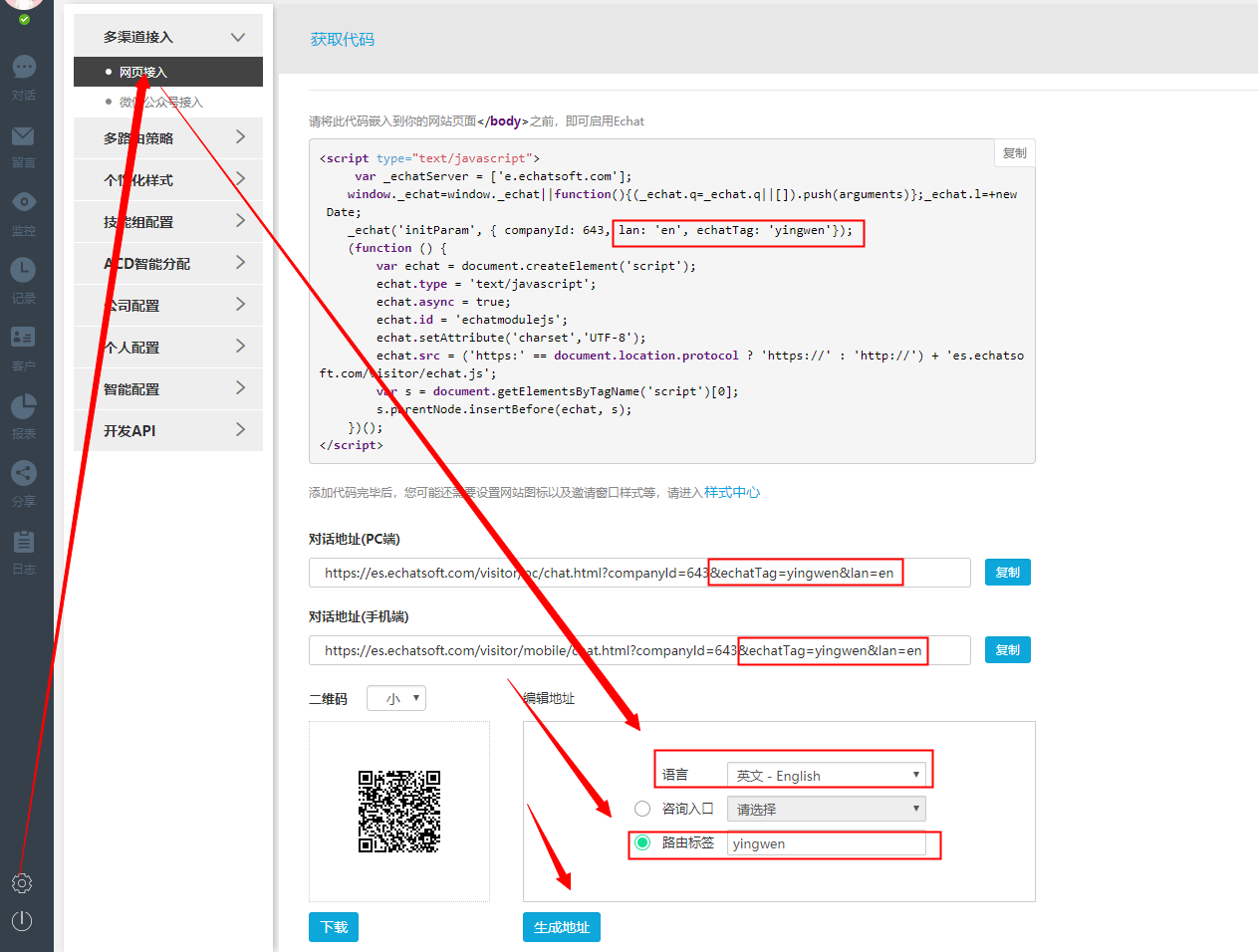Open the 客户 customers icon

[24, 338]
